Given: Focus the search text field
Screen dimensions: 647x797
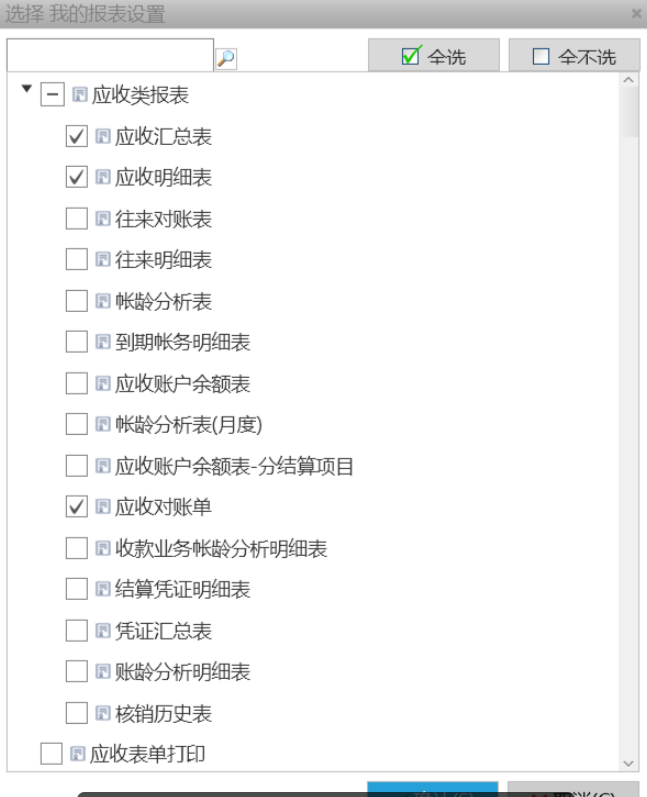Looking at the screenshot, I should tap(110, 55).
